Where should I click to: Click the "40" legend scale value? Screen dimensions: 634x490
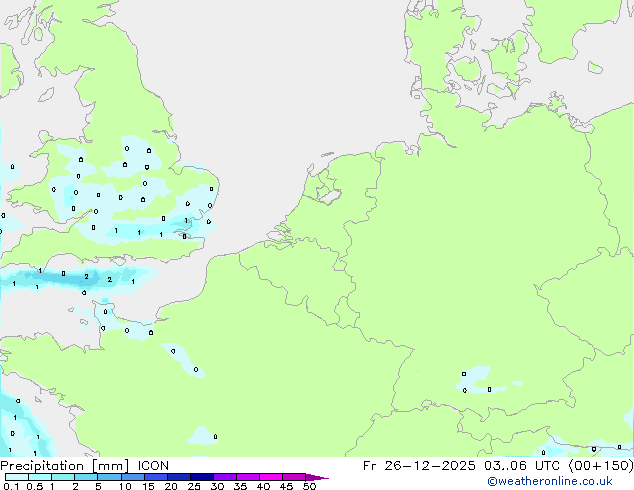(263, 486)
